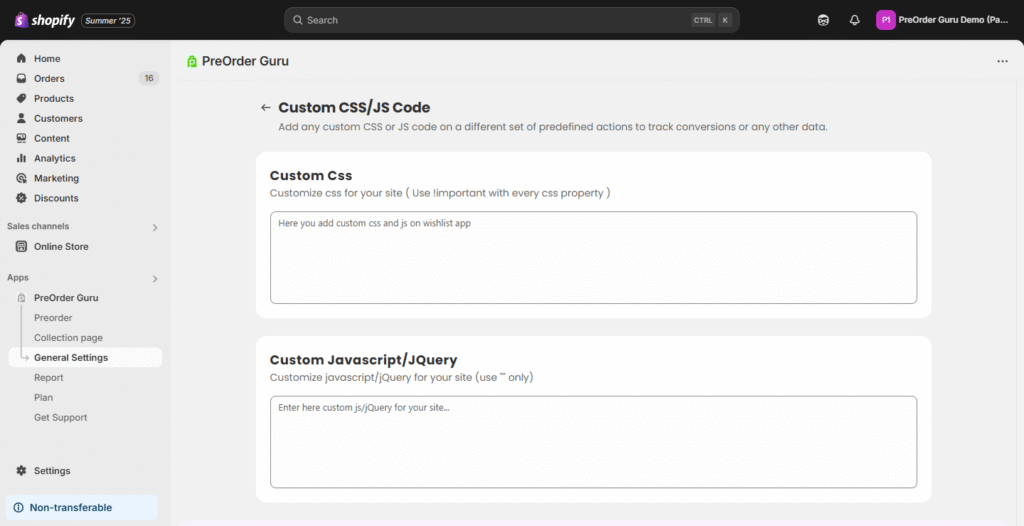Click the Settings gear icon in the sidebar
The width and height of the screenshot is (1024, 526).
[x=21, y=471]
